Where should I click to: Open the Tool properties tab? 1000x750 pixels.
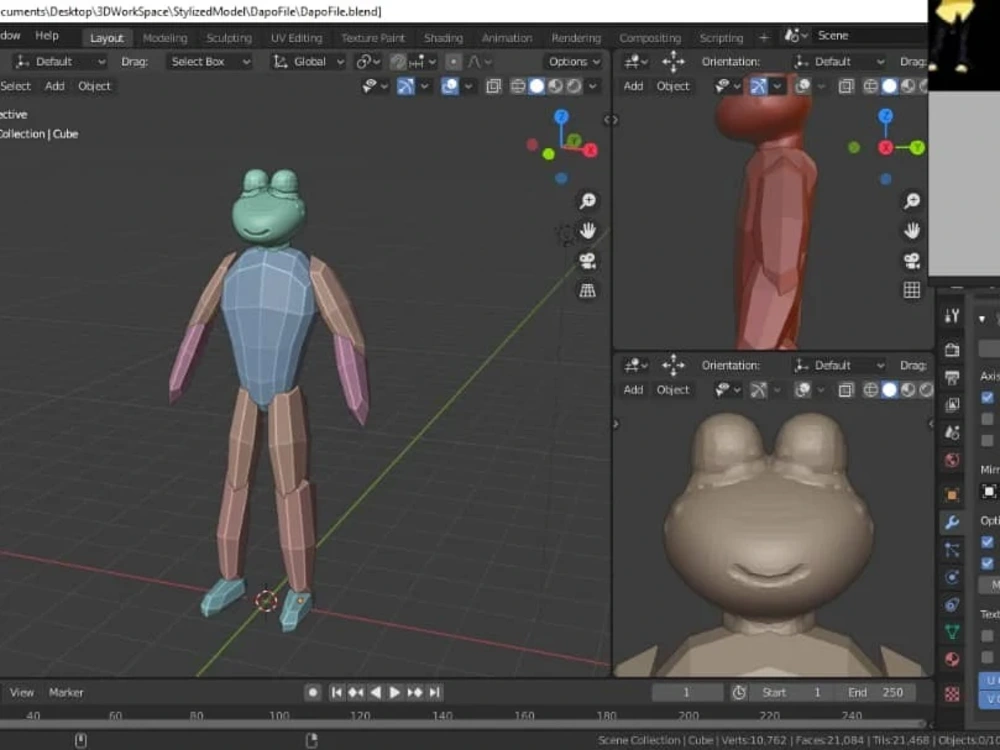952,316
